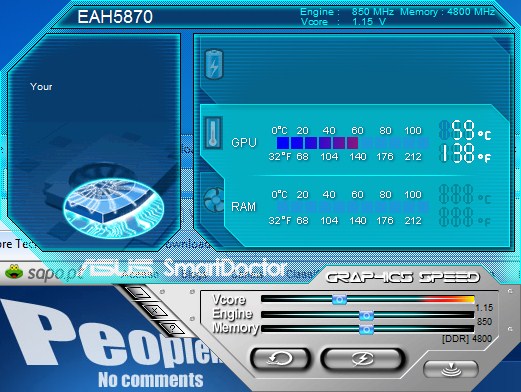Click the 'Vcore : 1.15 V' header text

(343, 22)
